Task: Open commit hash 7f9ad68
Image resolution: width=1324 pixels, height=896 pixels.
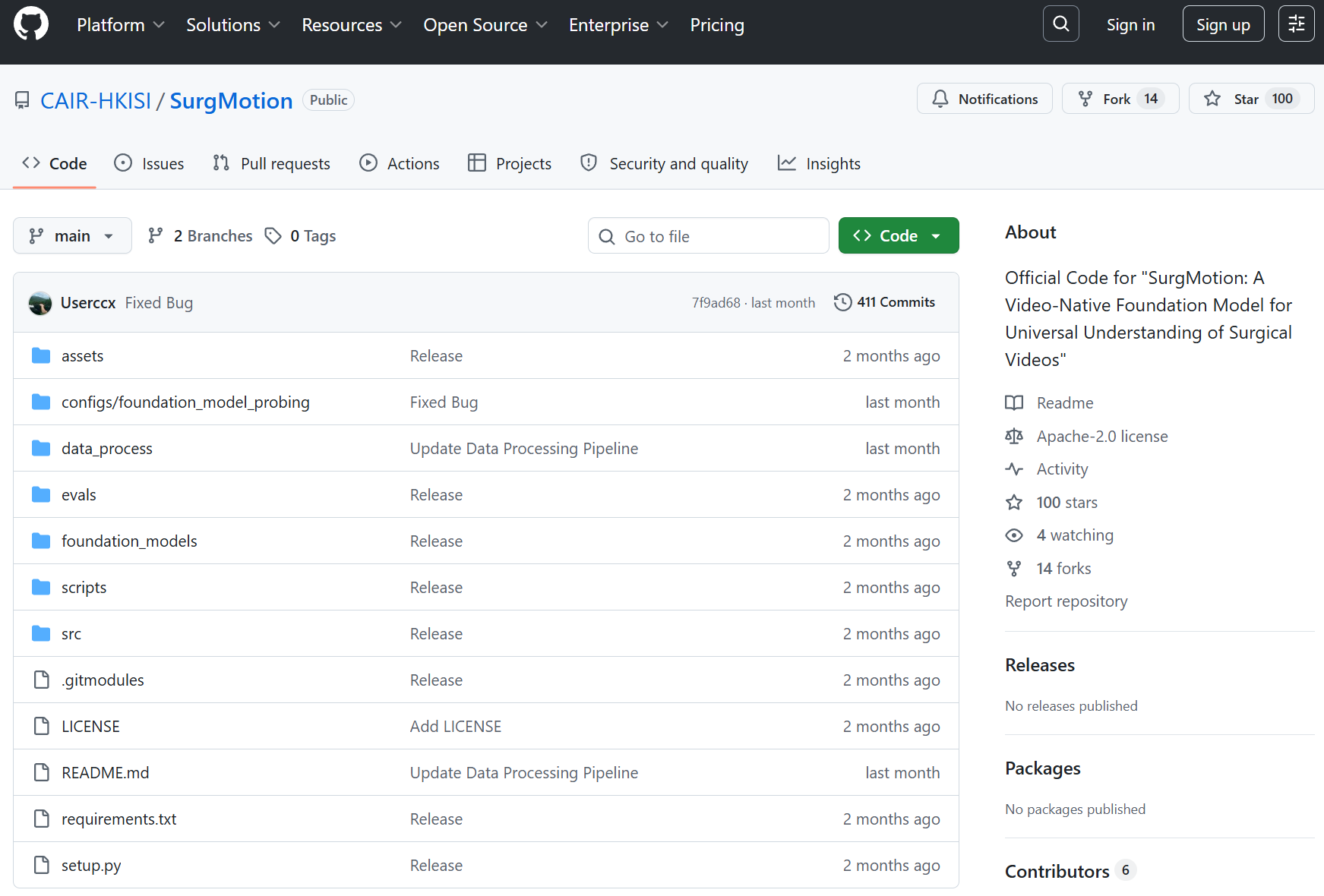Action: pyautogui.click(x=716, y=303)
